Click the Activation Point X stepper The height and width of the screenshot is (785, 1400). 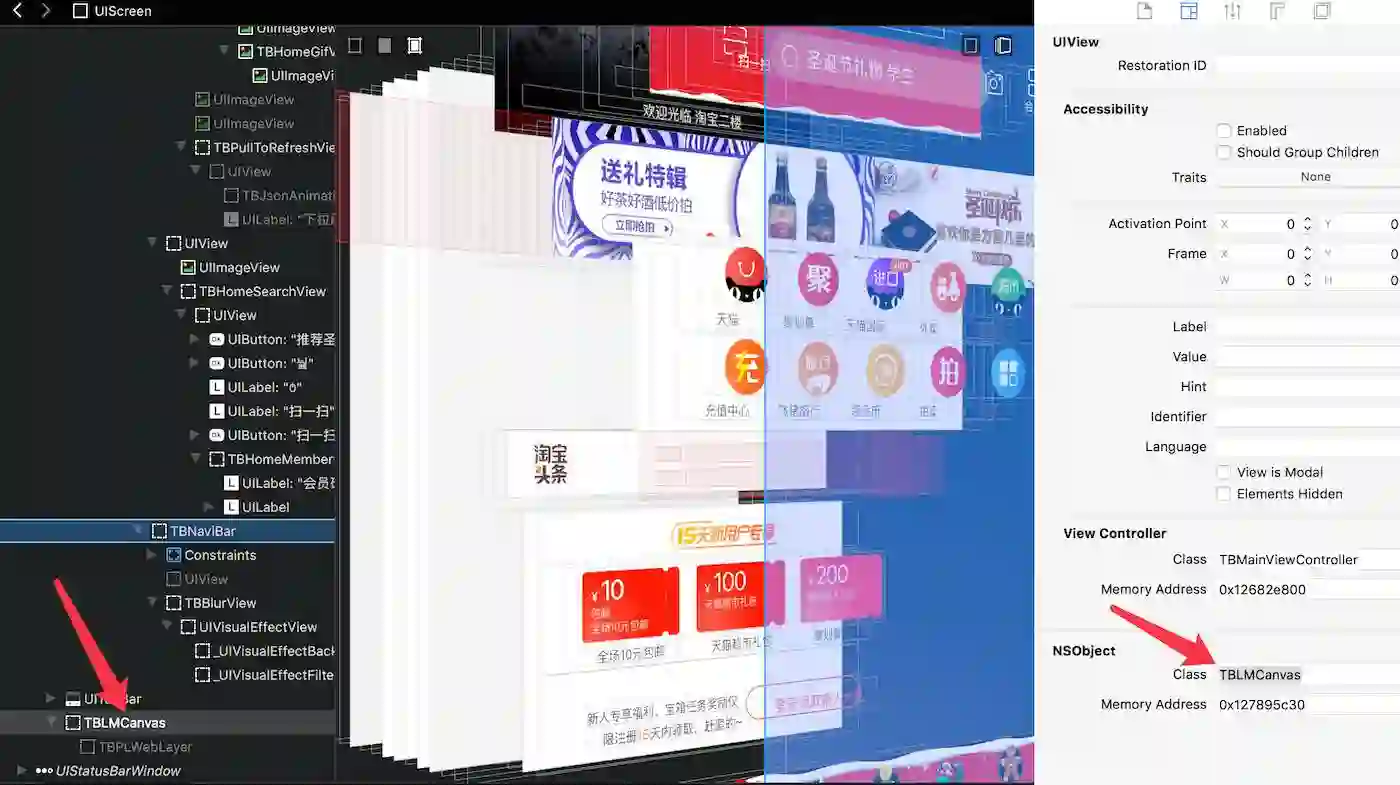(x=1307, y=224)
